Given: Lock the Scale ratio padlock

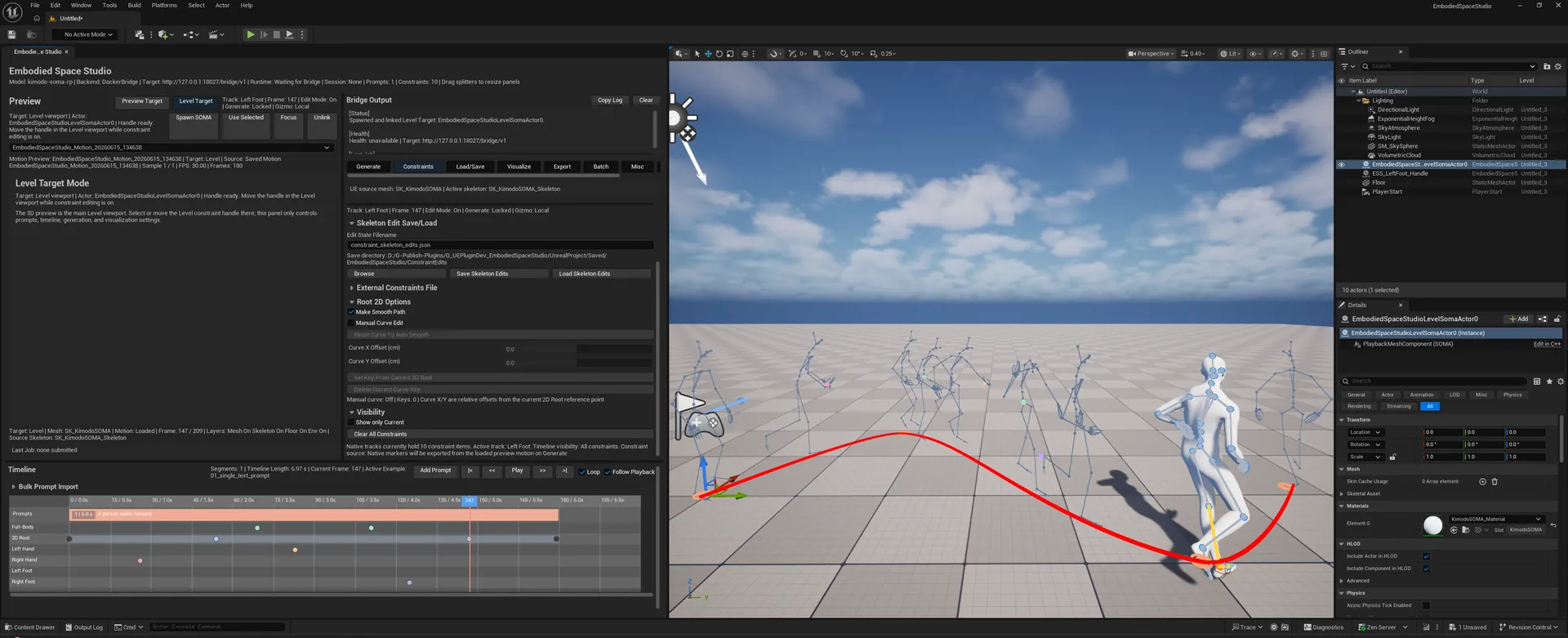Looking at the screenshot, I should pos(1393,457).
